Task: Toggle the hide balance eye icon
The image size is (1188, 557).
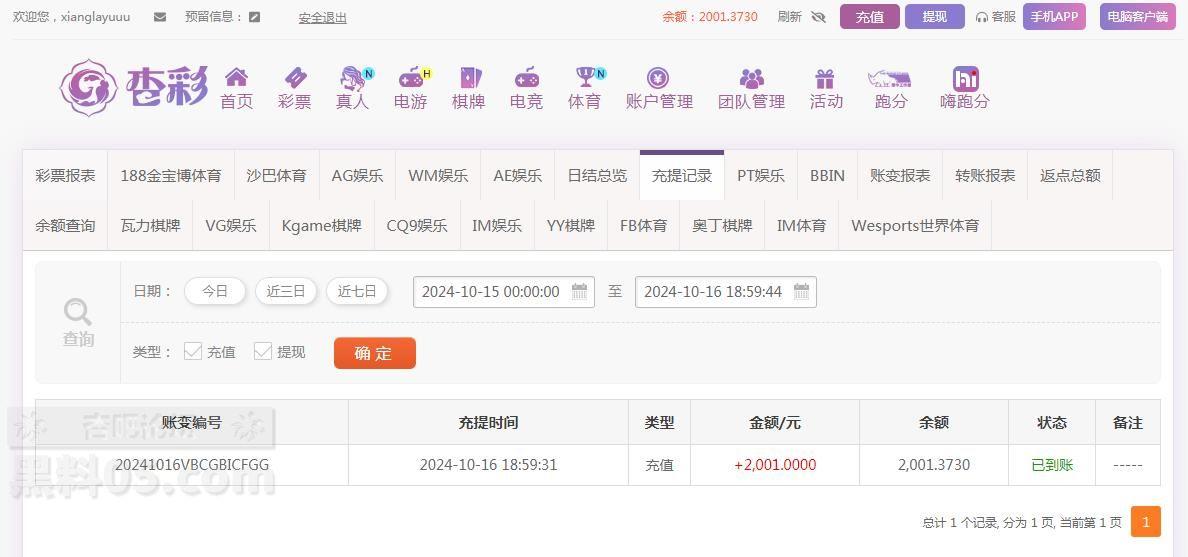Action: point(818,17)
